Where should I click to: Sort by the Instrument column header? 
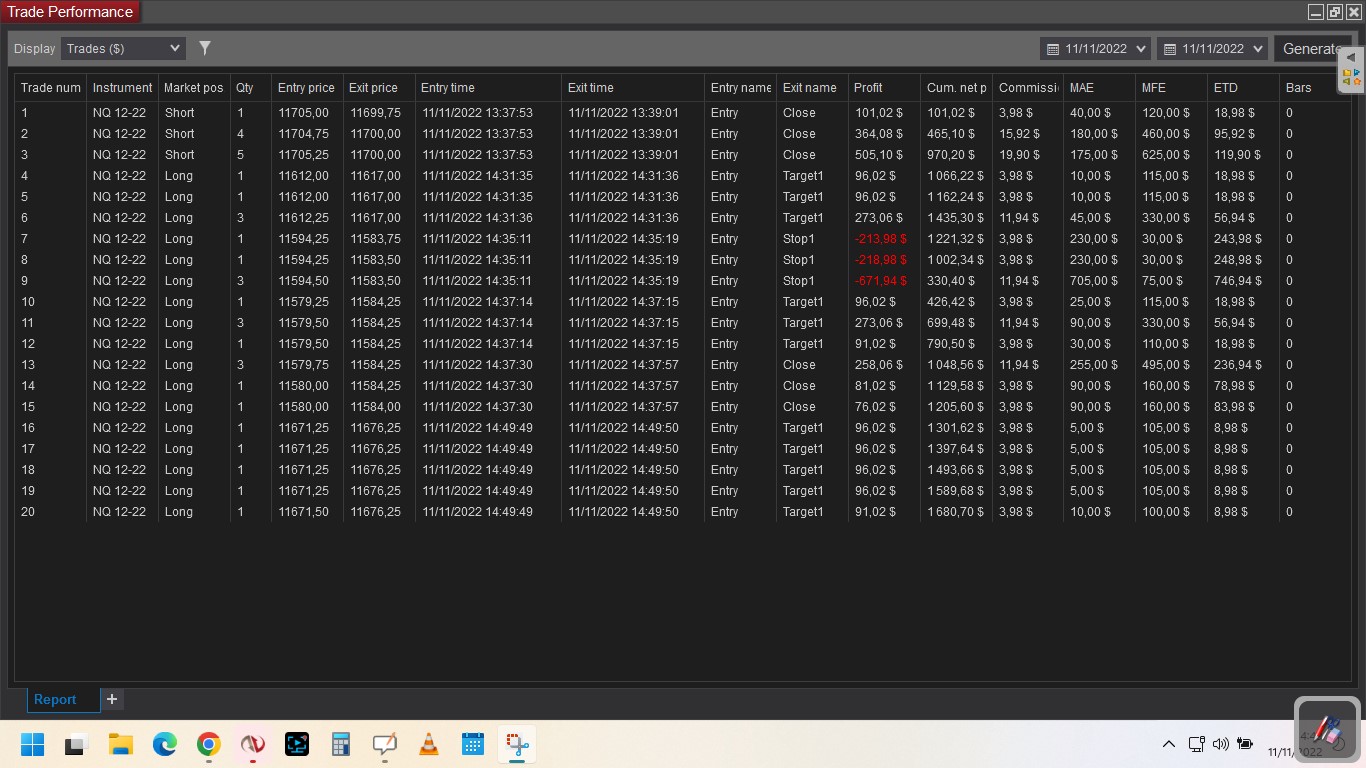tap(122, 88)
